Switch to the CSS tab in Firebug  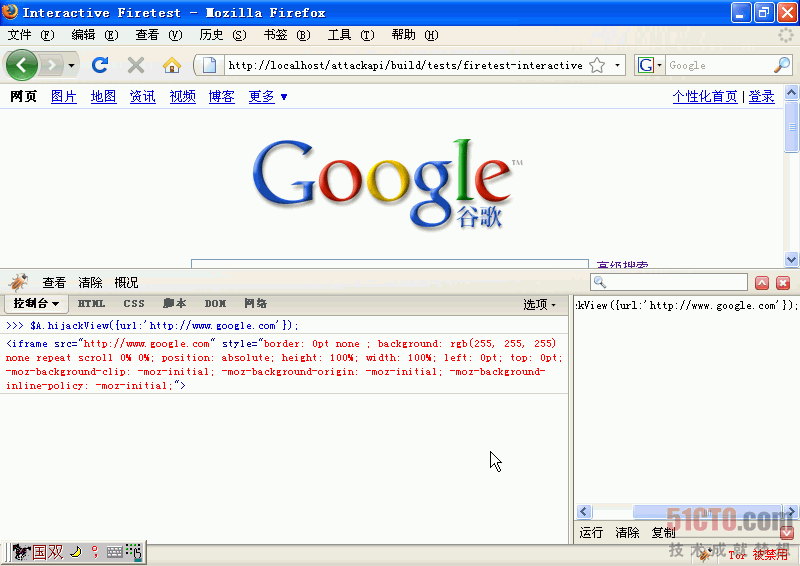pyautogui.click(x=134, y=304)
